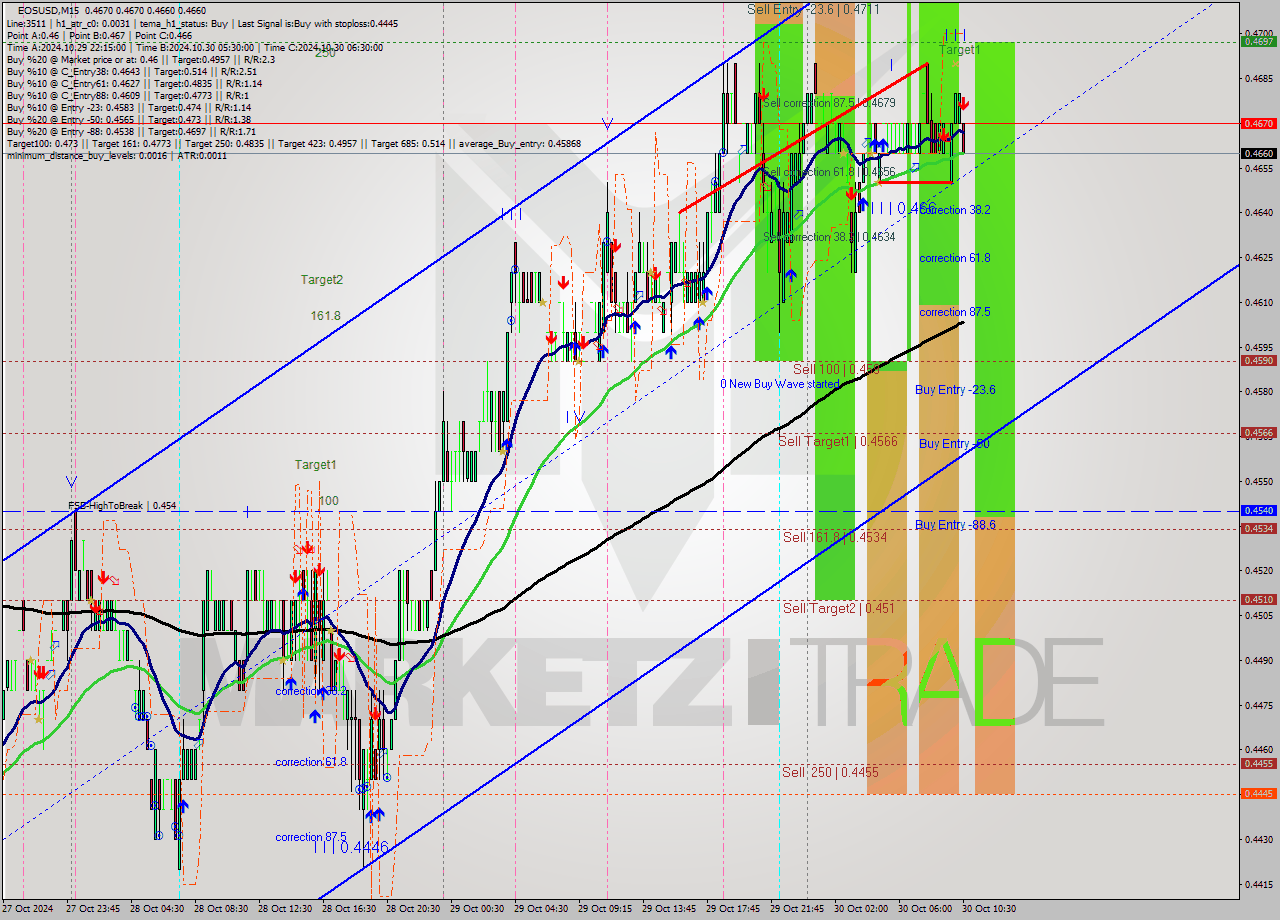Select the red 0.4670 price axis label
The width and height of the screenshot is (1280, 920).
tap(1258, 123)
